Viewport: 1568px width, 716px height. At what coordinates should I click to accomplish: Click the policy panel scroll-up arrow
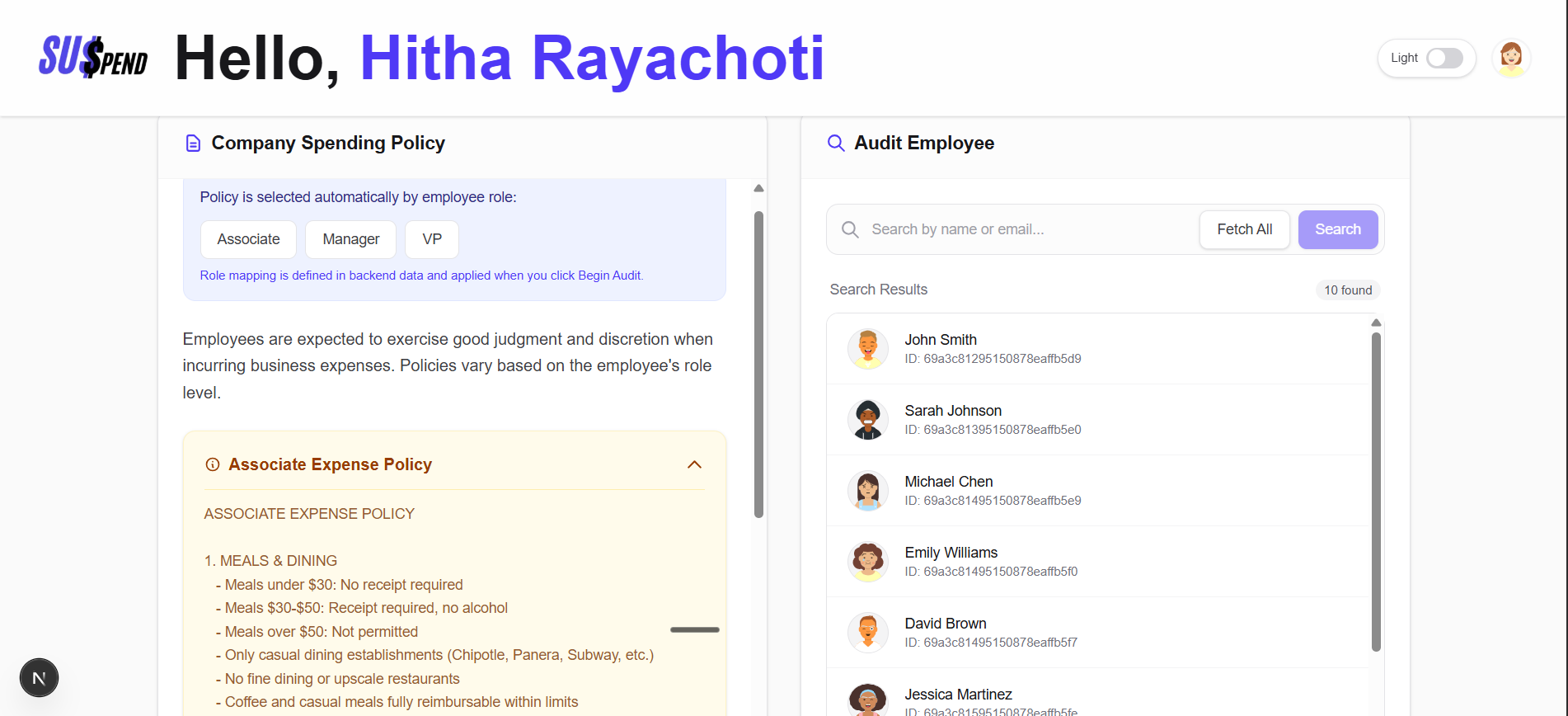(x=758, y=189)
